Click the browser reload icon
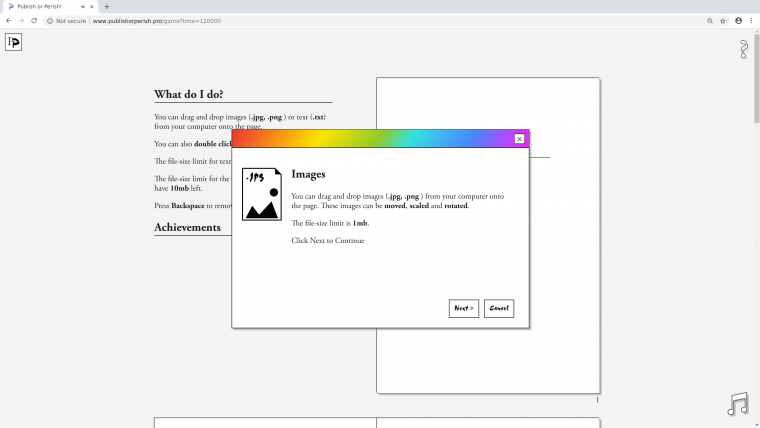This screenshot has height=428, width=760. [34, 20]
